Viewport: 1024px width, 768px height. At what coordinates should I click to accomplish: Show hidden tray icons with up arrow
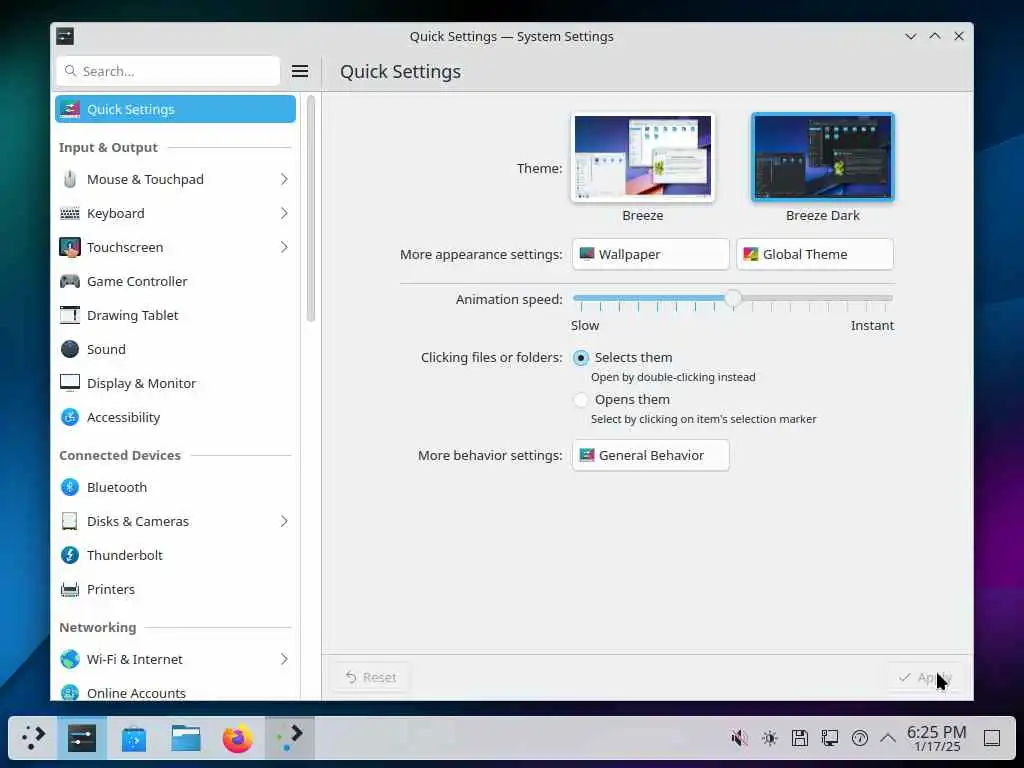coord(888,739)
